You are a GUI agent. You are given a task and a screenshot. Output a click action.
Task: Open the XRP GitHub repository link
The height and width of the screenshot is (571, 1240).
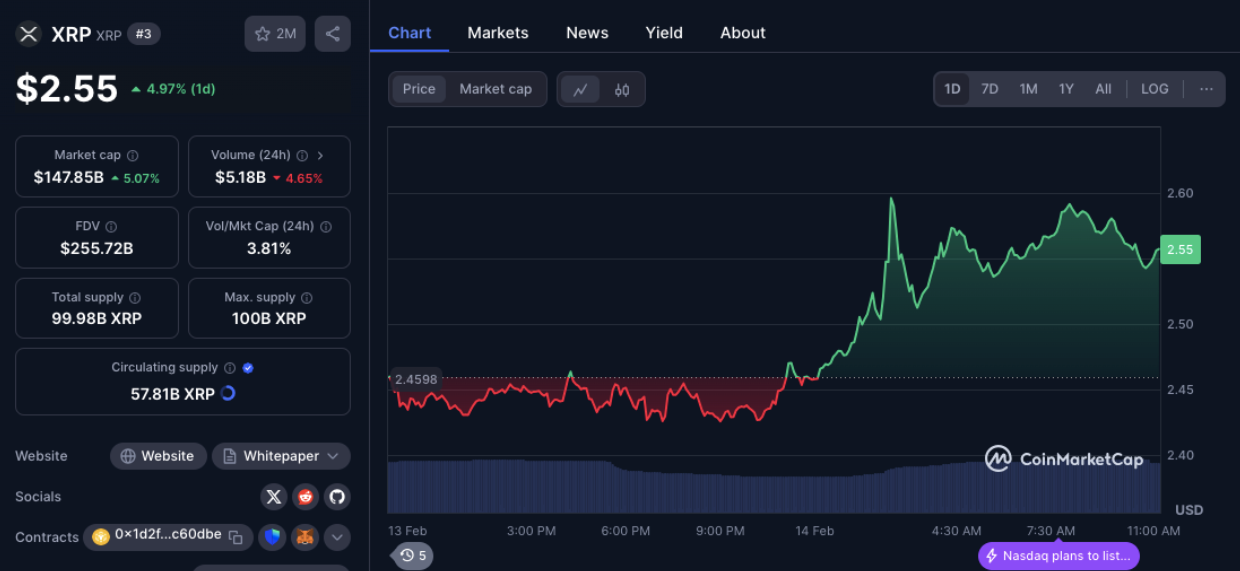pyautogui.click(x=336, y=497)
